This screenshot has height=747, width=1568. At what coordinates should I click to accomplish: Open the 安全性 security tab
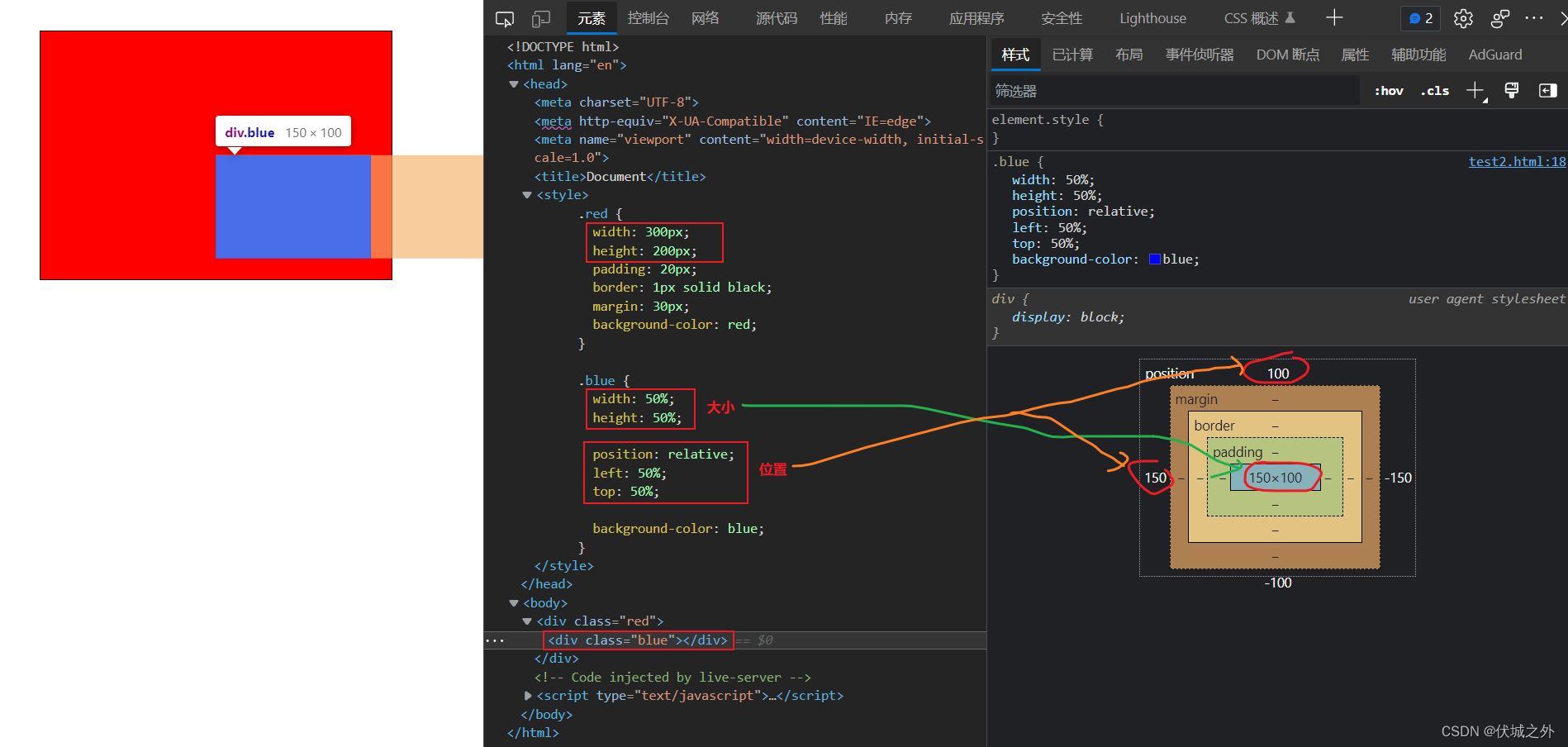tap(1062, 18)
